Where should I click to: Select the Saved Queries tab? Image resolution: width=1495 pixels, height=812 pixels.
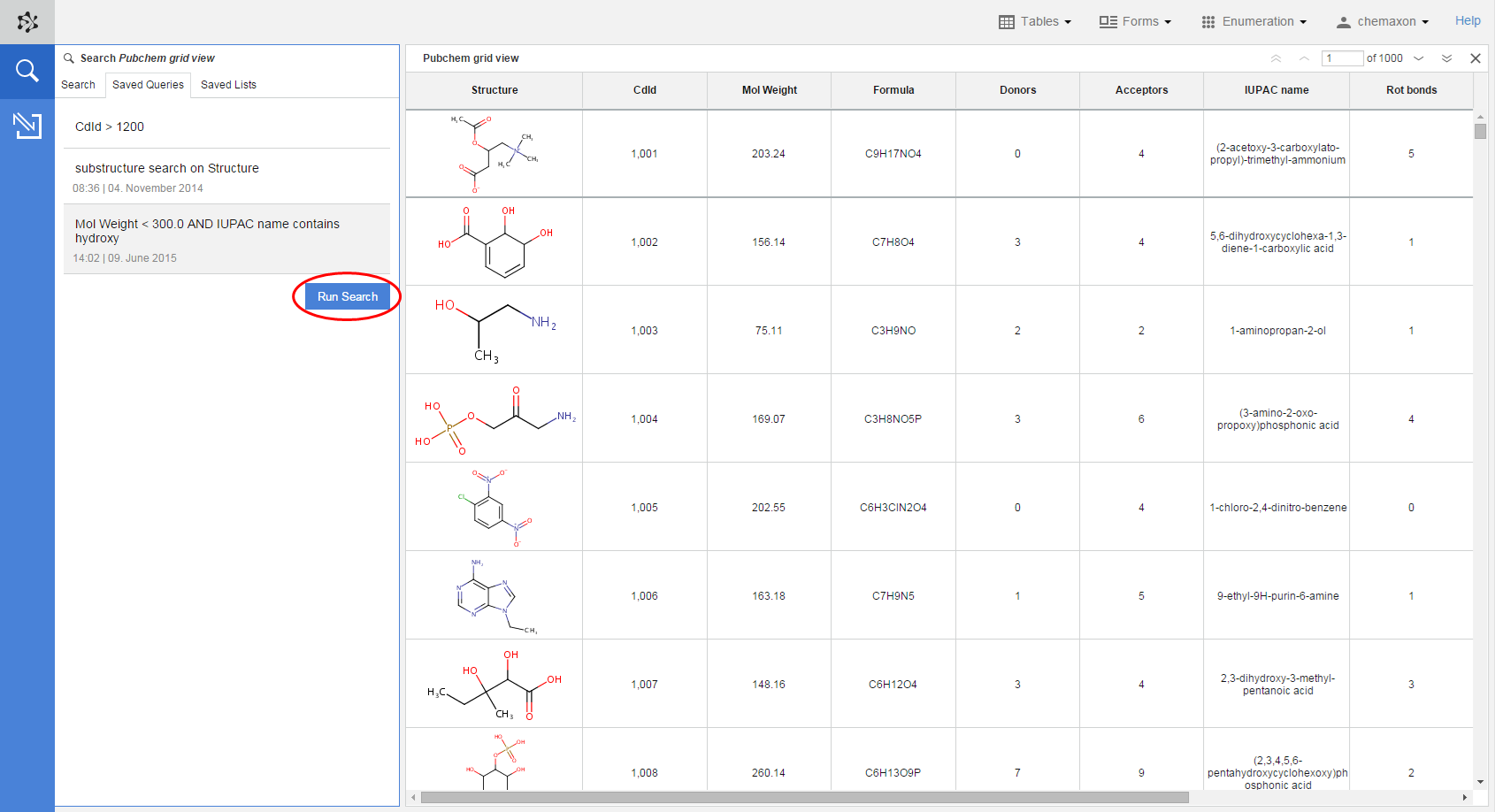click(147, 84)
